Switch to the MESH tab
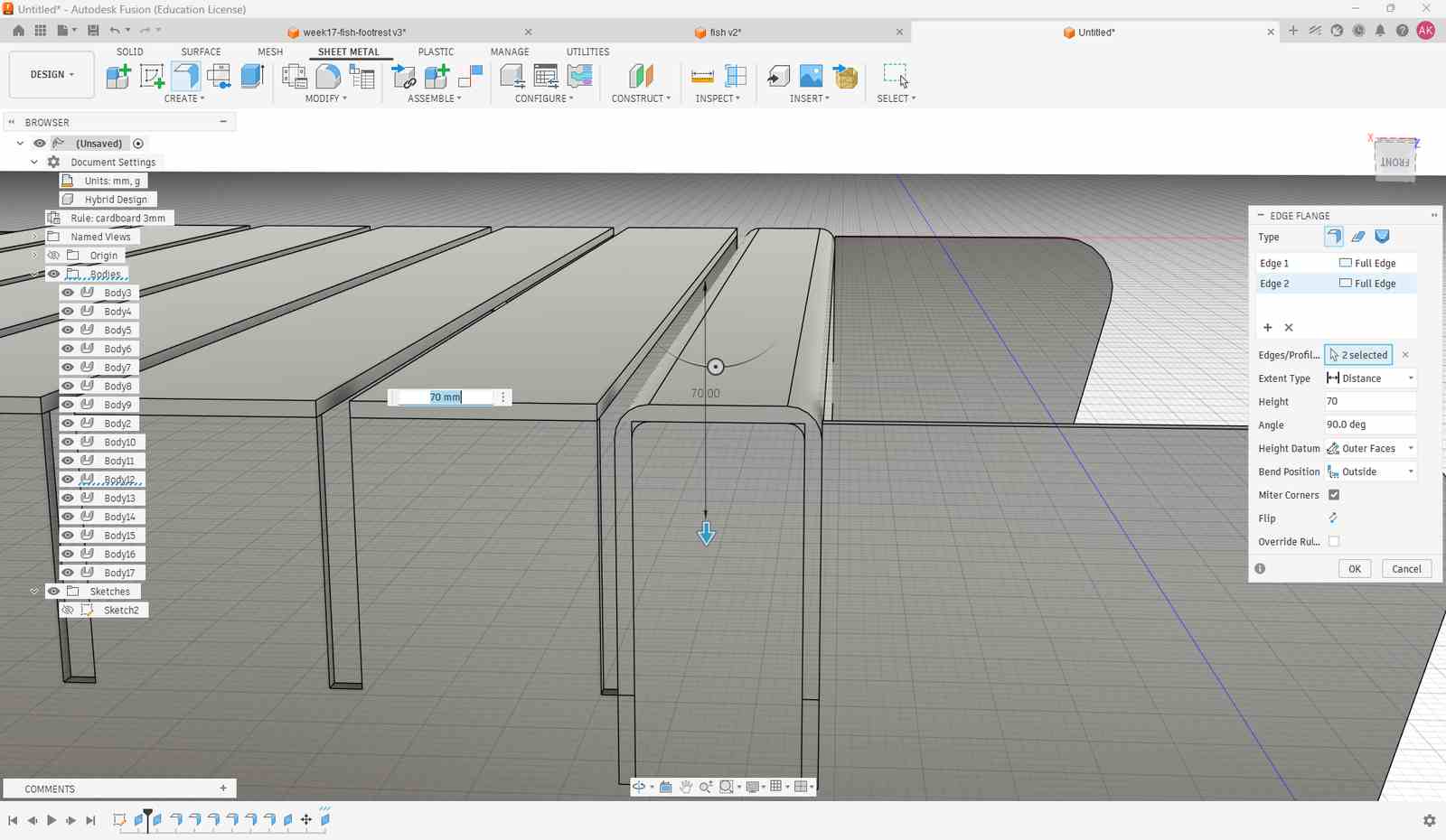Image resolution: width=1446 pixels, height=840 pixels. point(270,52)
